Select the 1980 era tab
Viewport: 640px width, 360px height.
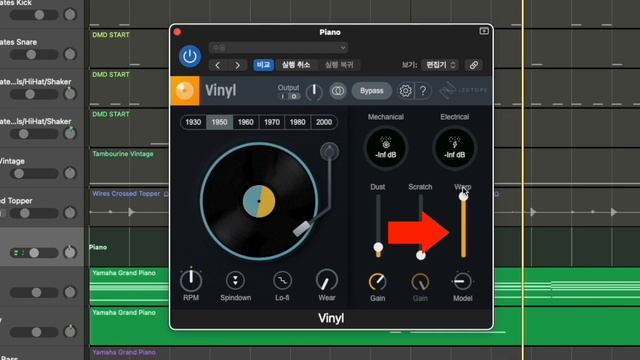pyautogui.click(x=298, y=122)
